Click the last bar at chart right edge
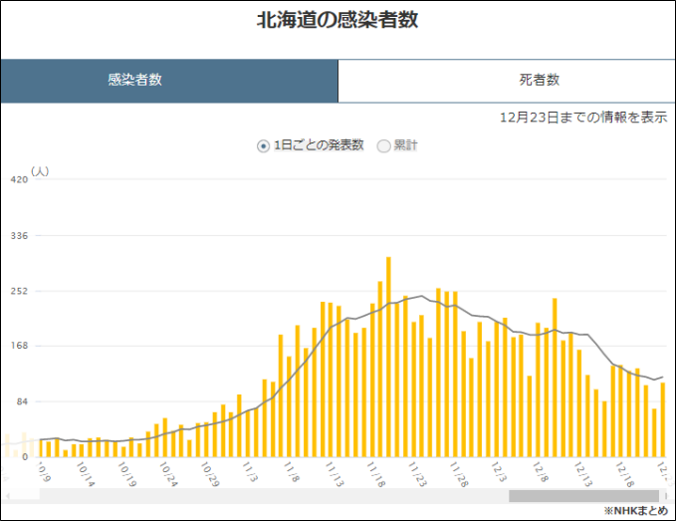 tap(663, 420)
